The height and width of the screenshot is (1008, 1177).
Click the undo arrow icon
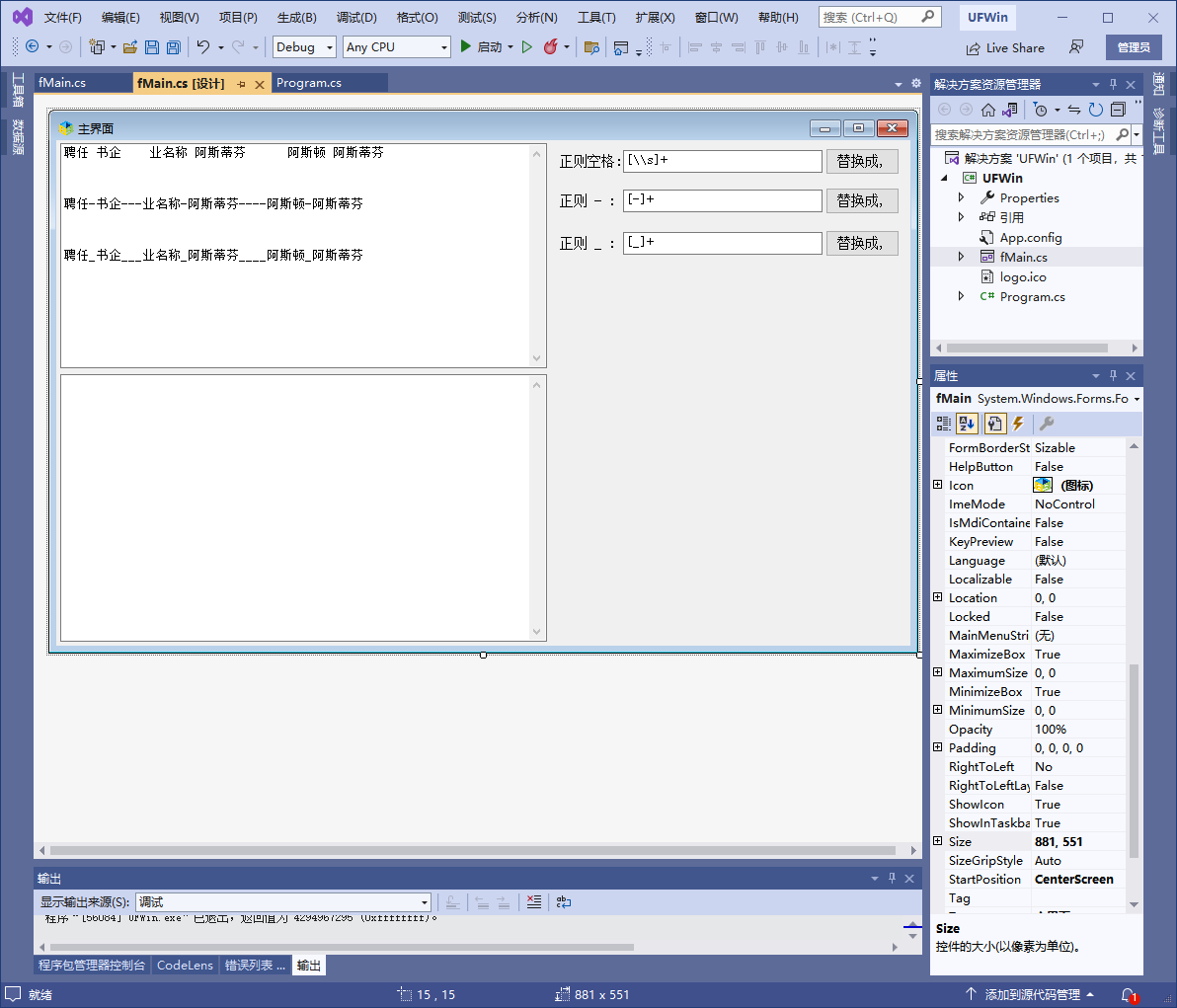(202, 46)
